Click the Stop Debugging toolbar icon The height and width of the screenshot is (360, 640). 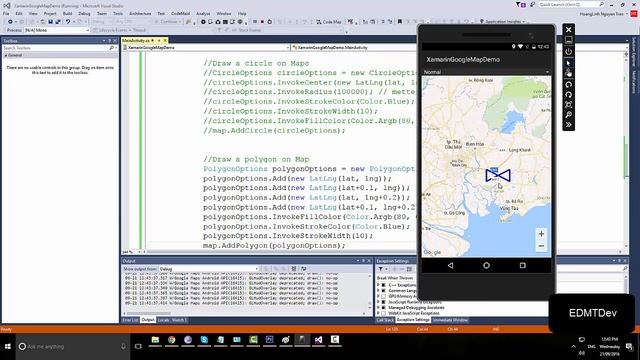click(x=262, y=22)
